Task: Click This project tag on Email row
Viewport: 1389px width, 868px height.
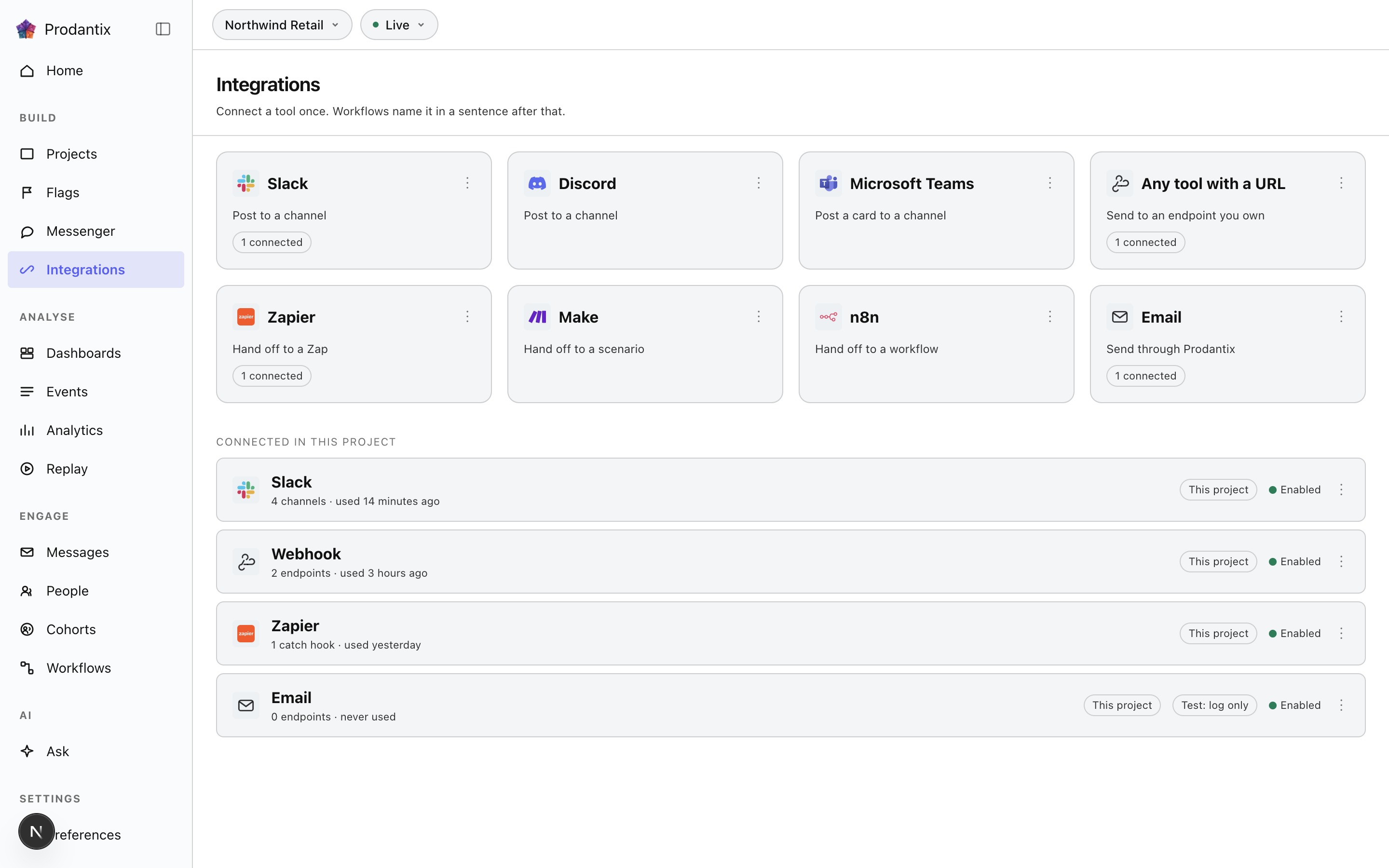Action: 1121,705
